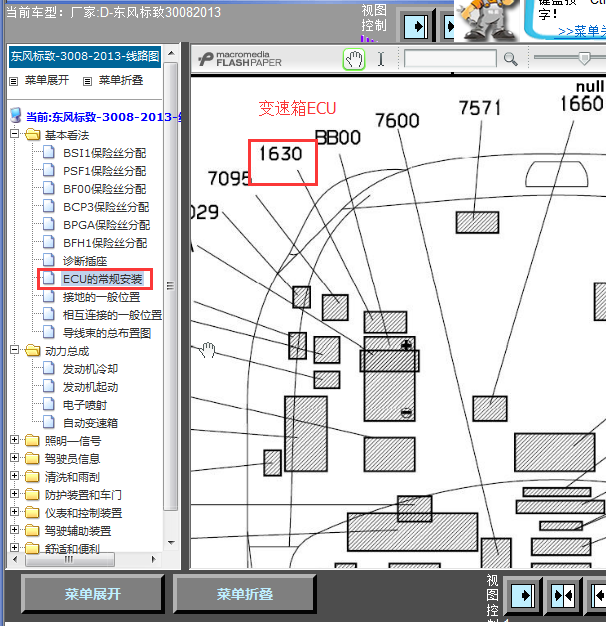The image size is (606, 626).
Task: Click the 菜单折叠 list icon in sidebar
Action: [87, 81]
